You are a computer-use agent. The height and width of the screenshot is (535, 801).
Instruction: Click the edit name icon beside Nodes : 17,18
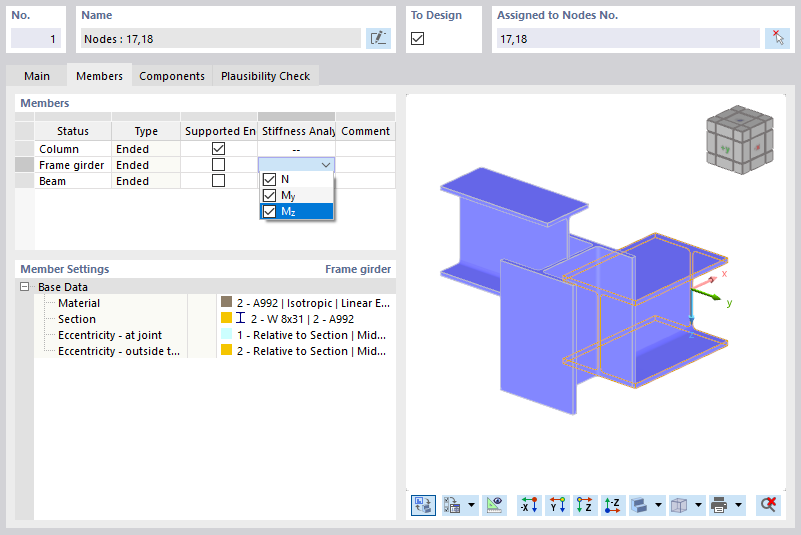[x=378, y=38]
